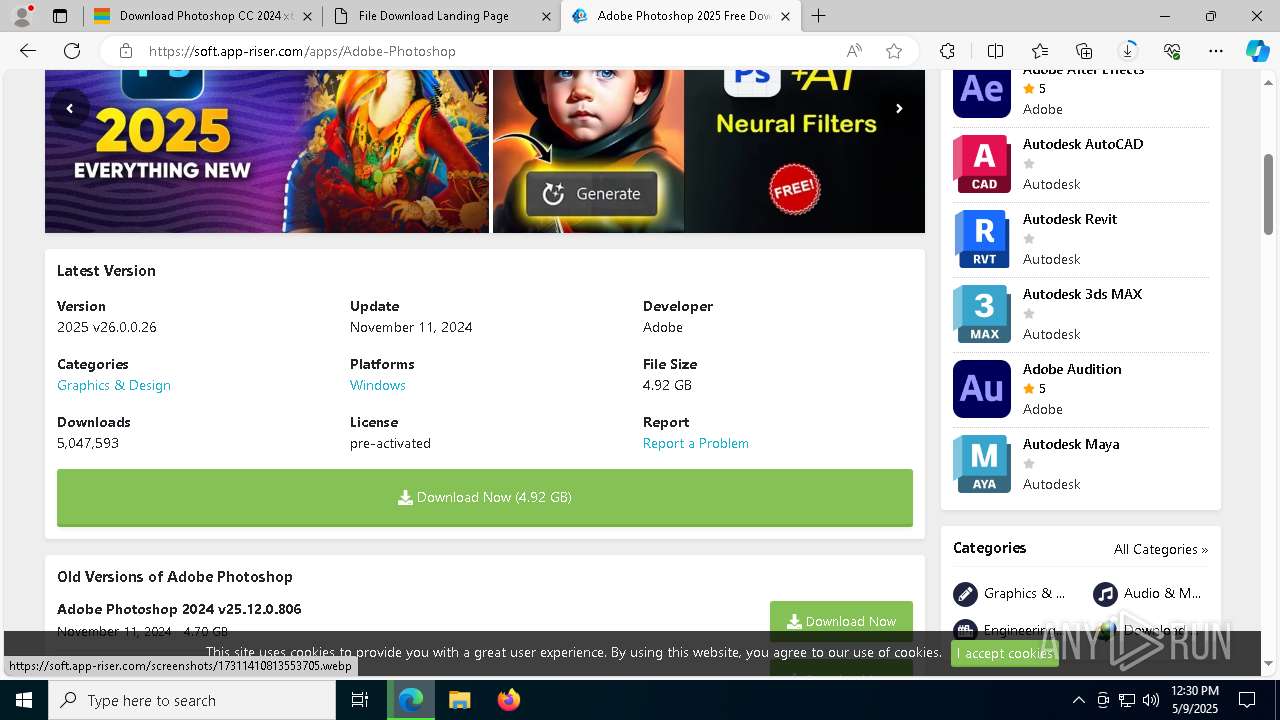Launch Firefox from taskbar
The image size is (1280, 720).
pos(509,700)
